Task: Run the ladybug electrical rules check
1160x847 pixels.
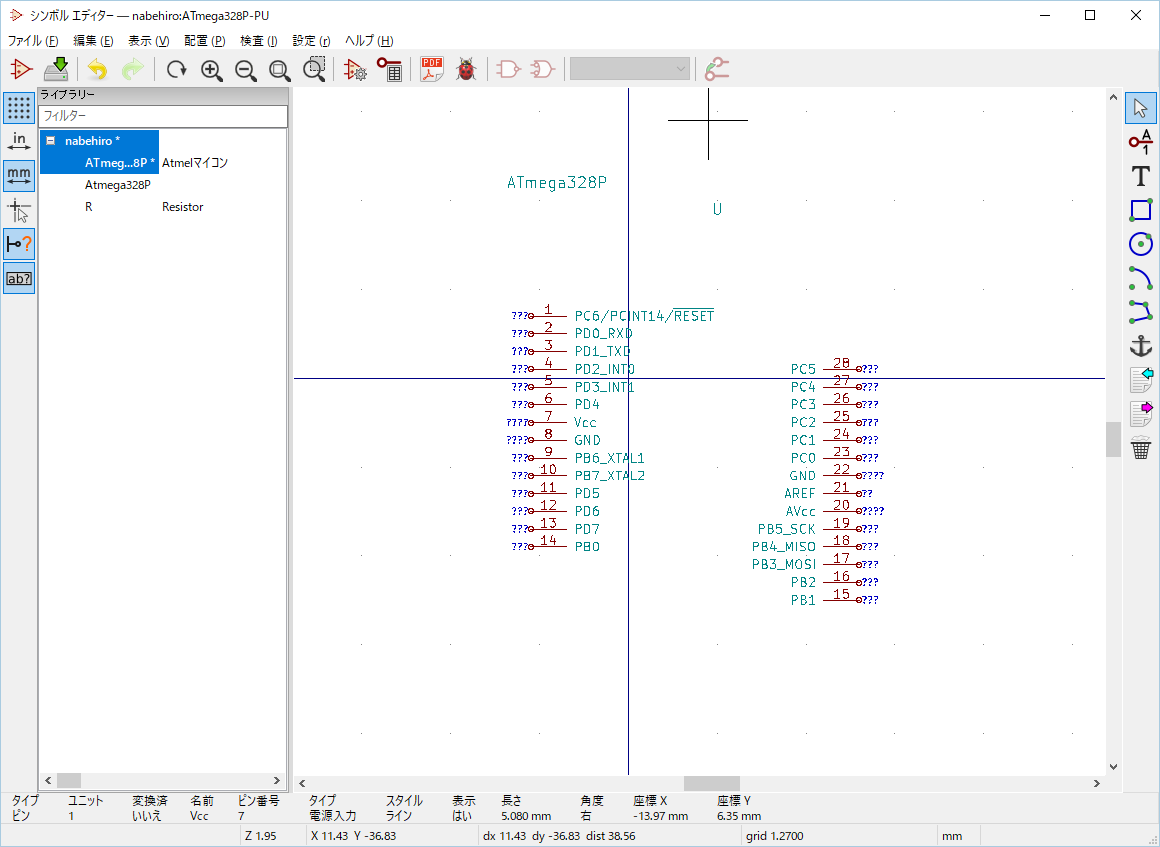Action: [x=466, y=70]
